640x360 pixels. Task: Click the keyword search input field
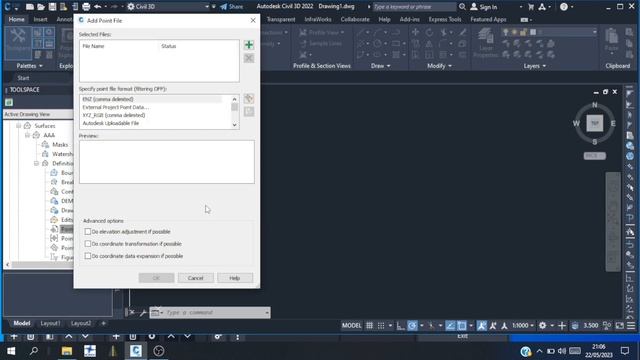(x=414, y=7)
